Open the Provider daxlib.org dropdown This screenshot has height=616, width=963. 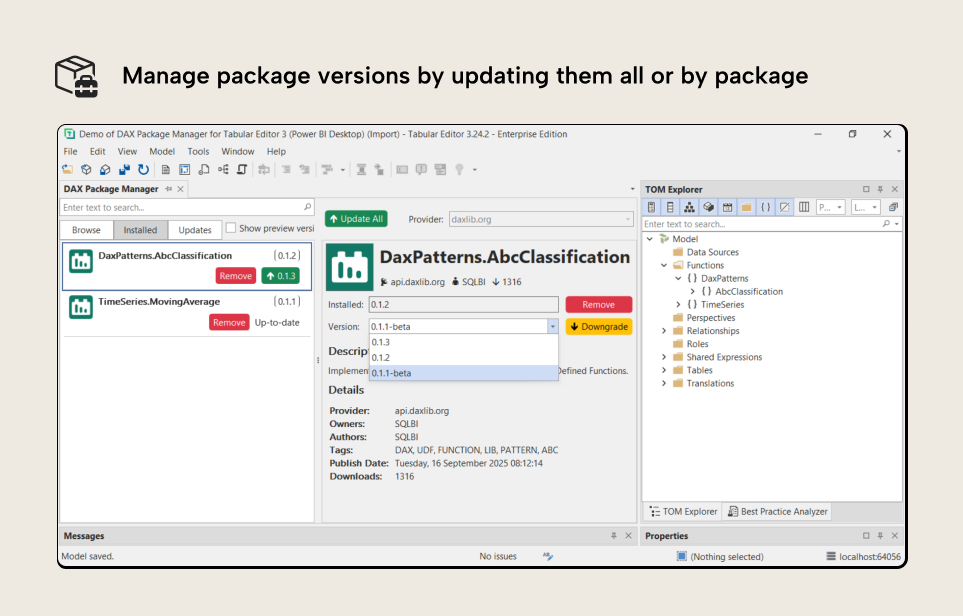[x=628, y=219]
